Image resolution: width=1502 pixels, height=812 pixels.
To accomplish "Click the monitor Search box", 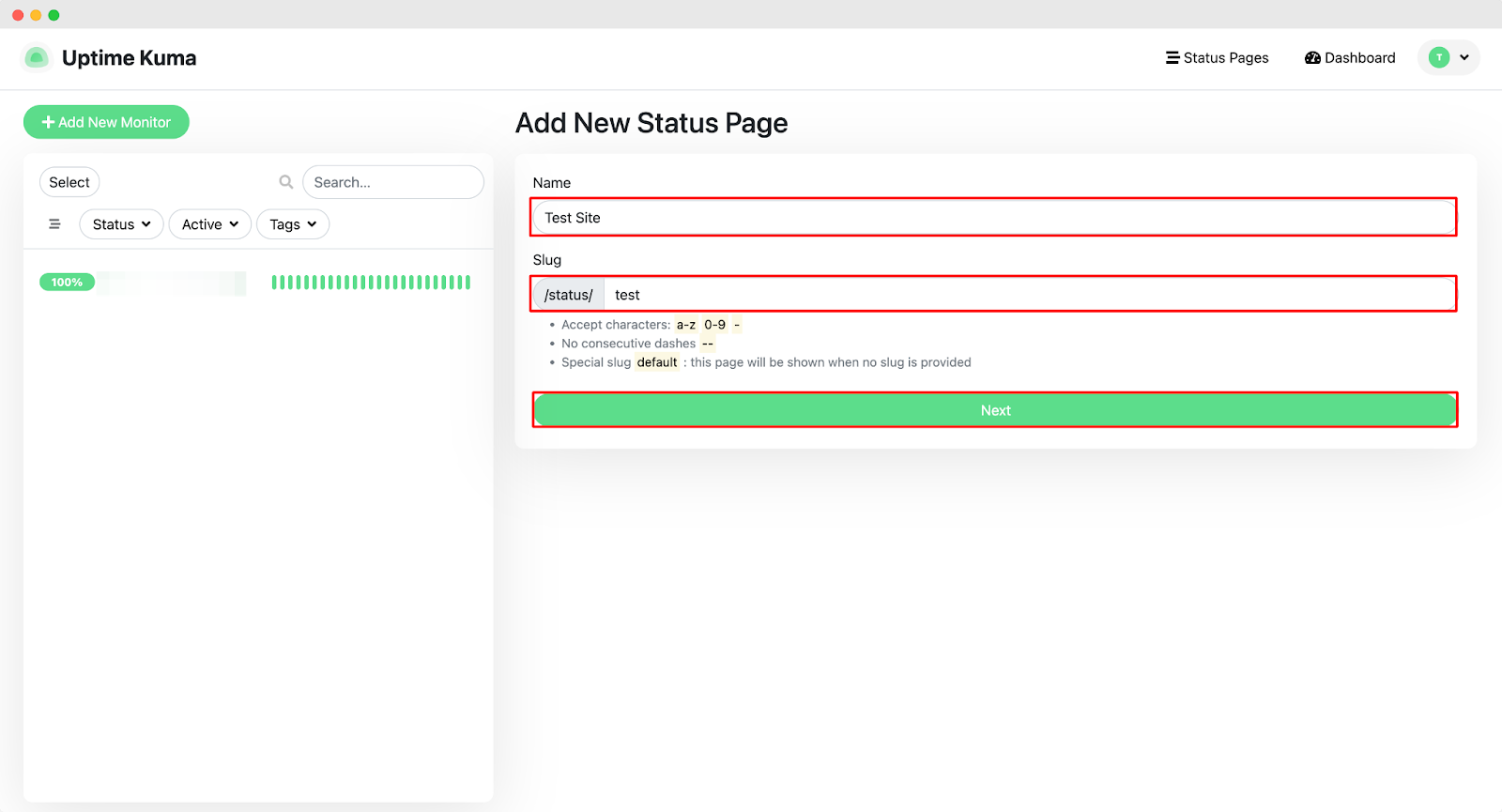I will 392,182.
